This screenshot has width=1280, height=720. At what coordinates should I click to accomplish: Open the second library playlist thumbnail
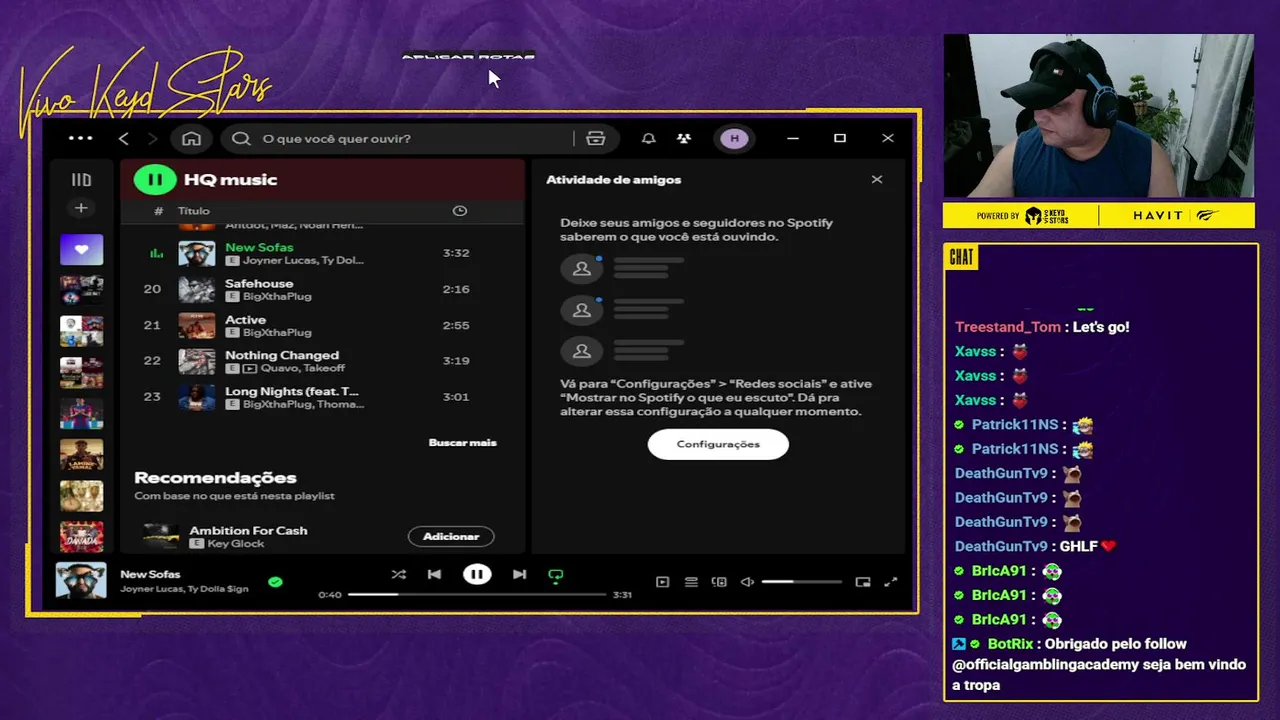[81, 290]
